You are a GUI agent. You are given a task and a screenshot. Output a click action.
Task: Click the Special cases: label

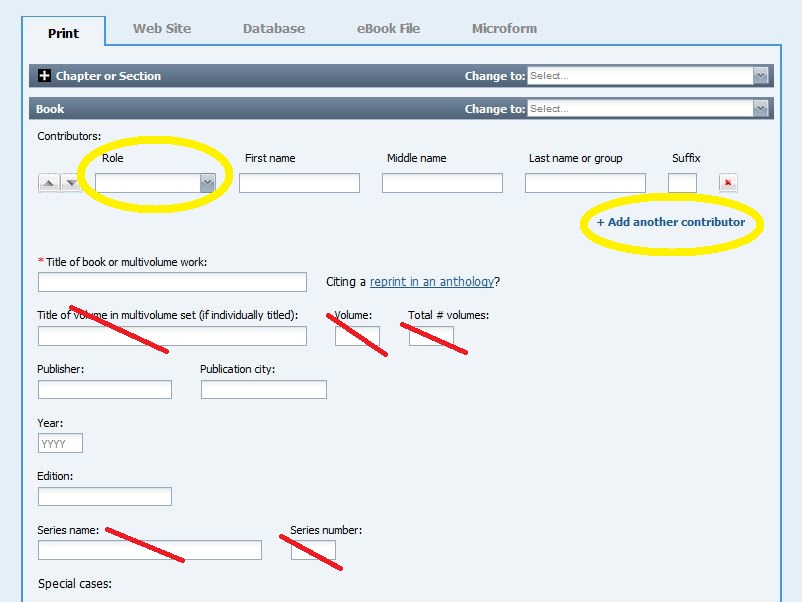75,584
